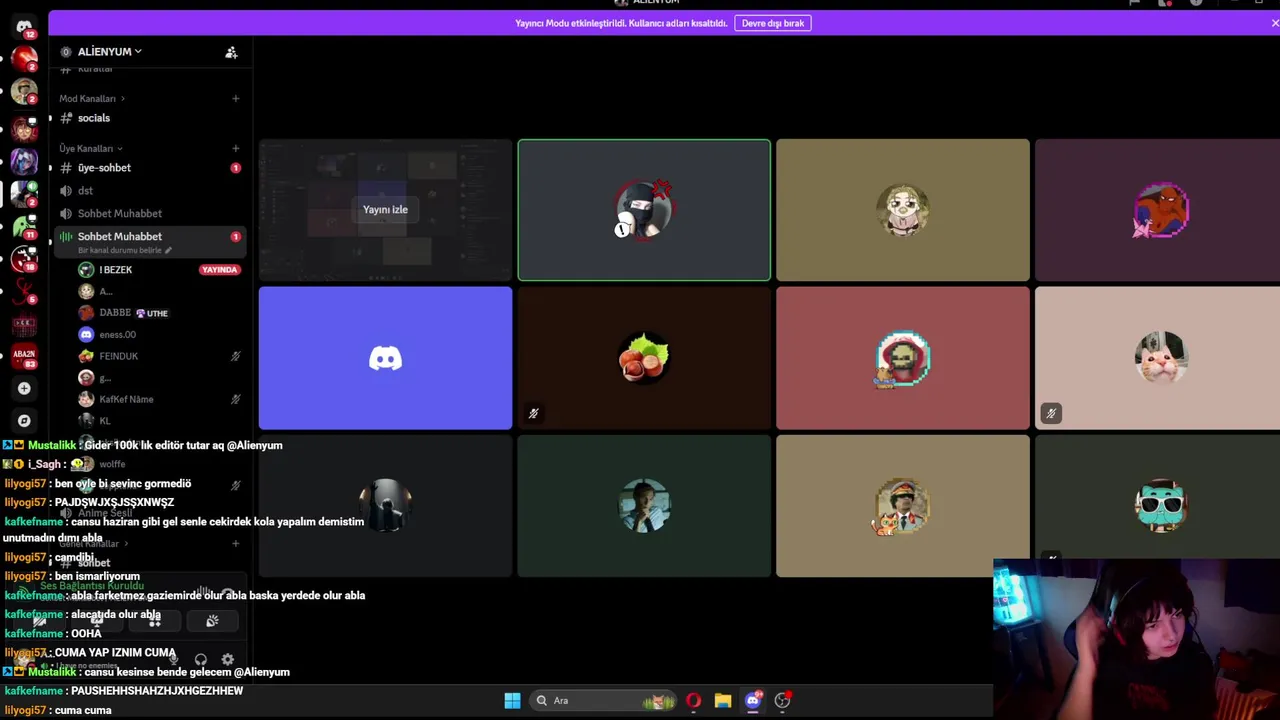Screen dimensions: 1280x720
Task: Click Yayını izle to watch stream
Action: [385, 210]
